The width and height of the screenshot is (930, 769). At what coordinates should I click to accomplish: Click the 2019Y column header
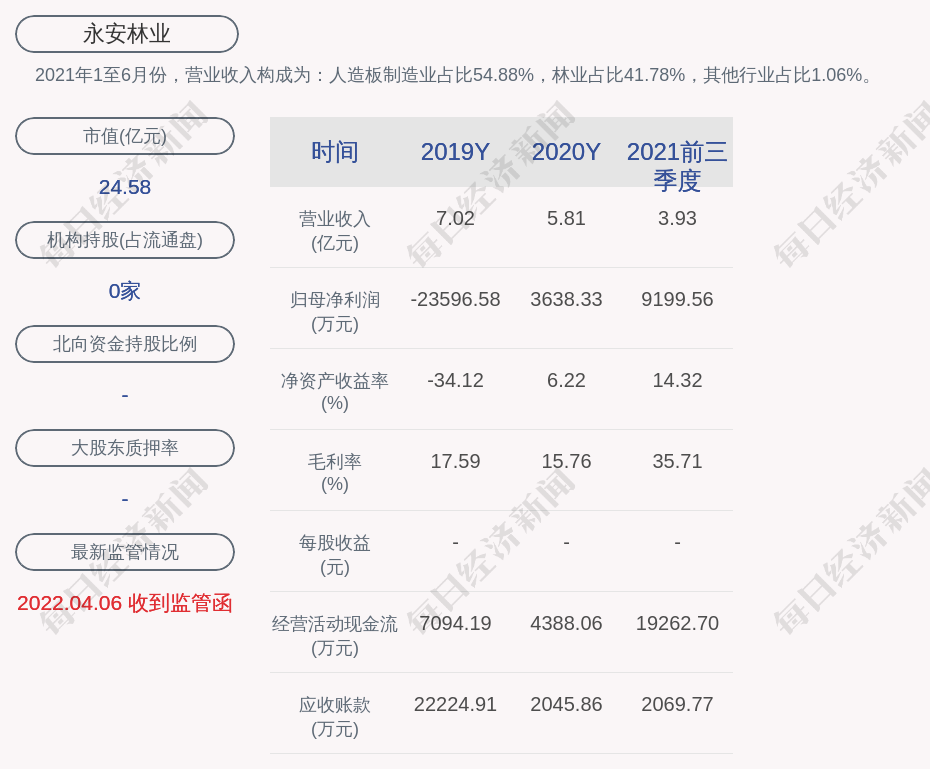(456, 152)
